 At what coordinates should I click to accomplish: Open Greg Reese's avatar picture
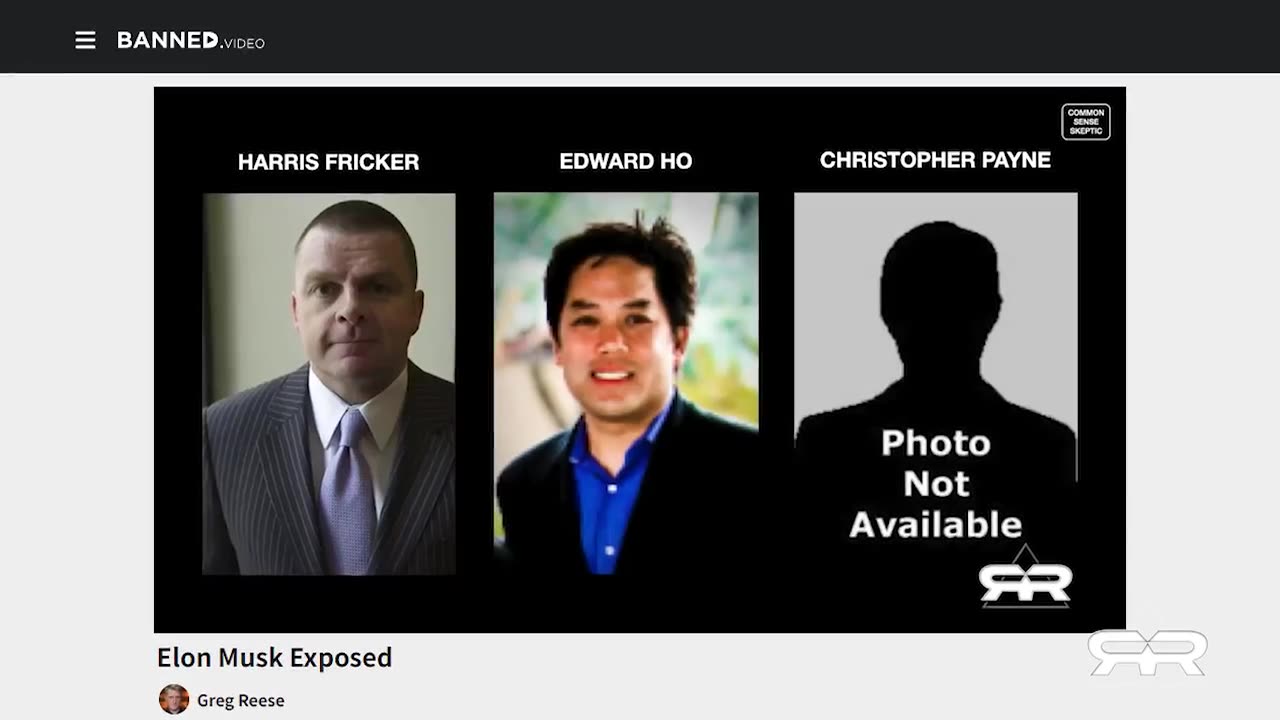[x=174, y=699]
